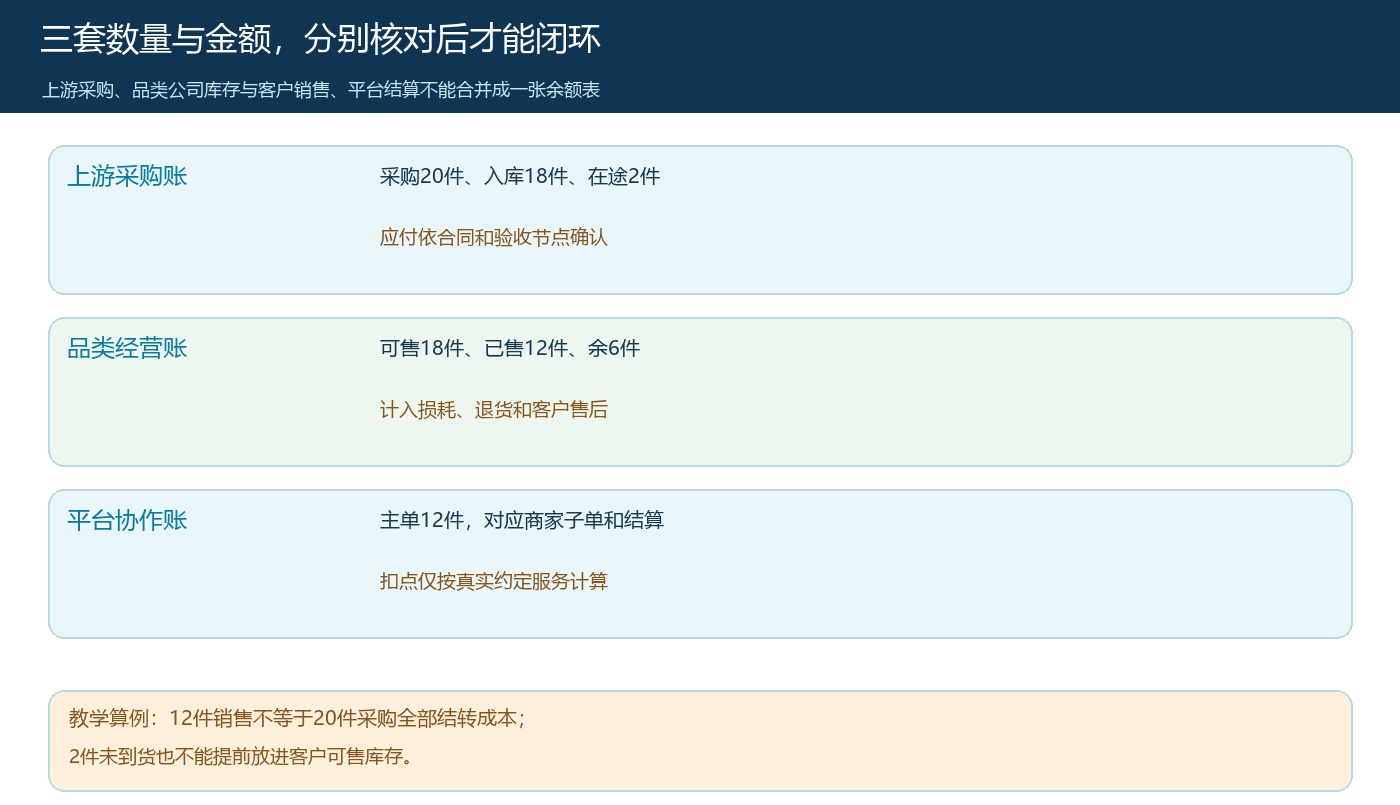Select the line 采购20件、入库18件、在途2件
This screenshot has height=805, width=1400.
(x=520, y=177)
